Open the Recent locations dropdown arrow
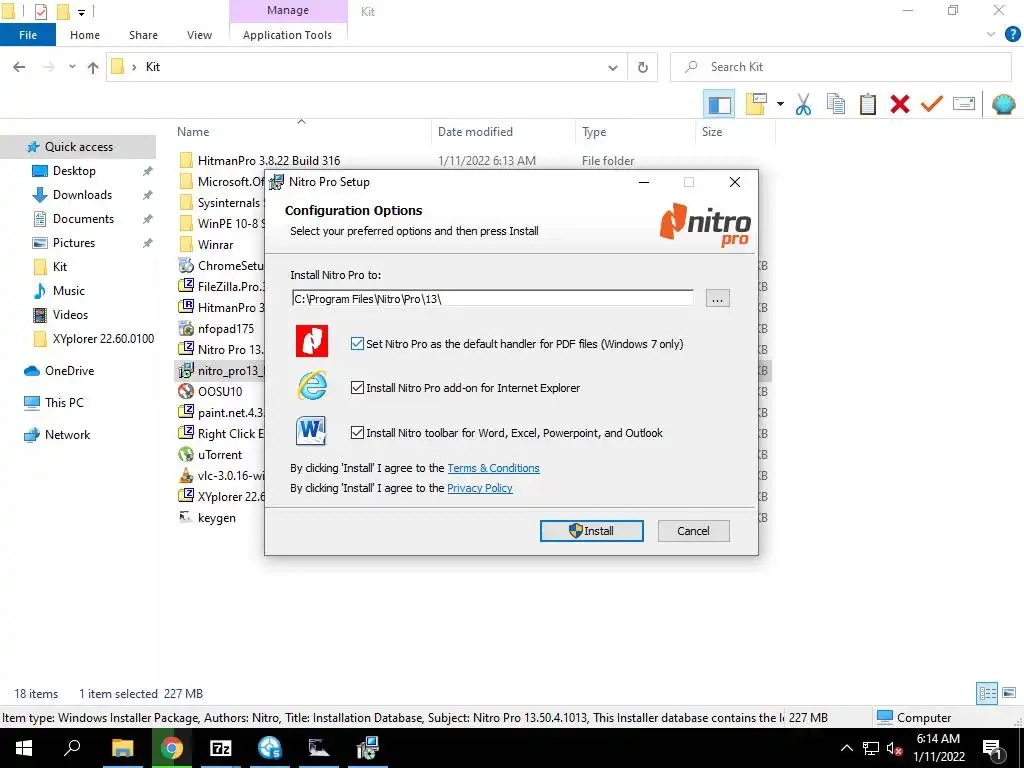The height and width of the screenshot is (768, 1024). coord(72,67)
